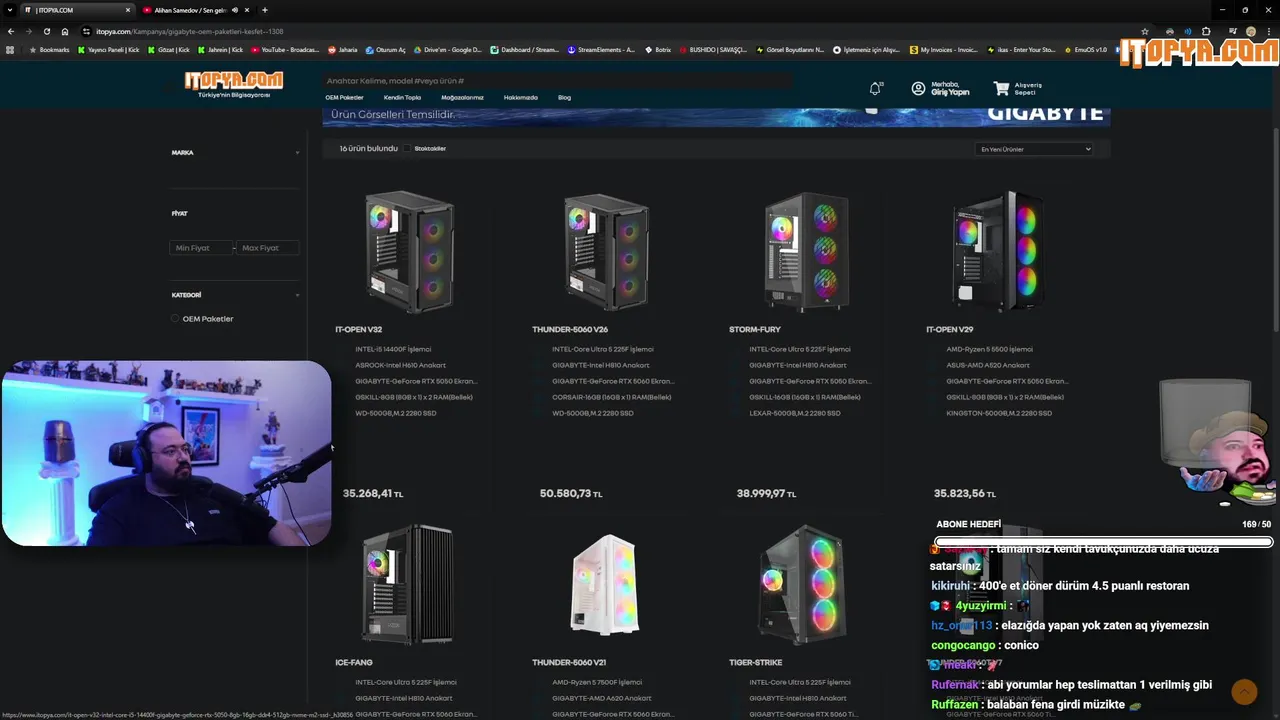
Task: Click the itopya.com site logo in header
Action: [234, 84]
